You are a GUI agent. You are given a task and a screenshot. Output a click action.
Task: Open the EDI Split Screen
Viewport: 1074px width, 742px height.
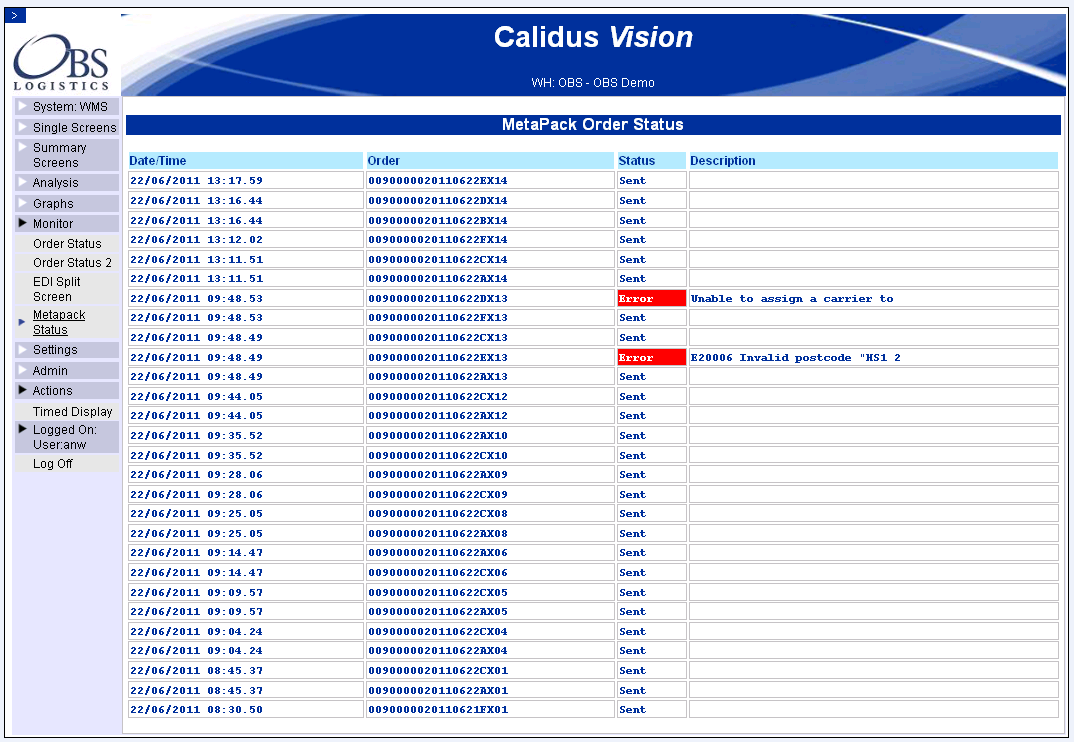[x=57, y=289]
